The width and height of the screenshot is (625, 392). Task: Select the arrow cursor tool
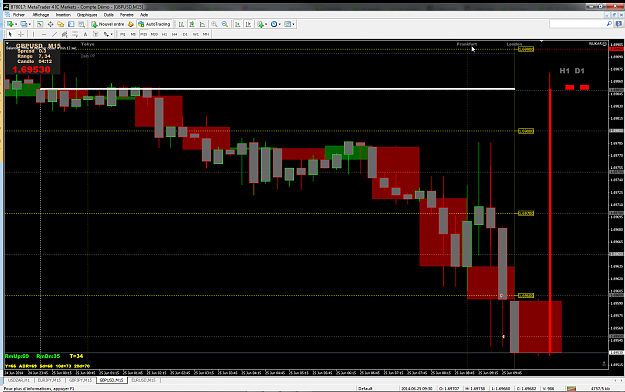pos(10,34)
